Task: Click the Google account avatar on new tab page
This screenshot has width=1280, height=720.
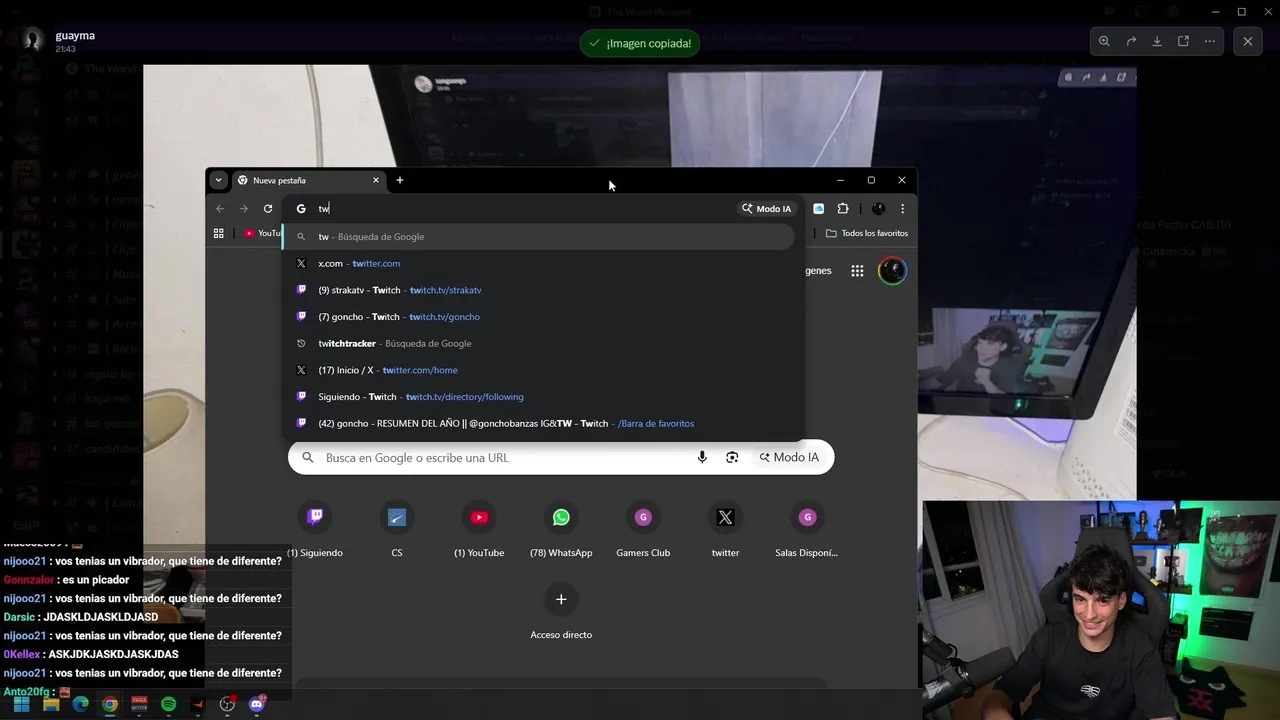Action: pos(892,271)
